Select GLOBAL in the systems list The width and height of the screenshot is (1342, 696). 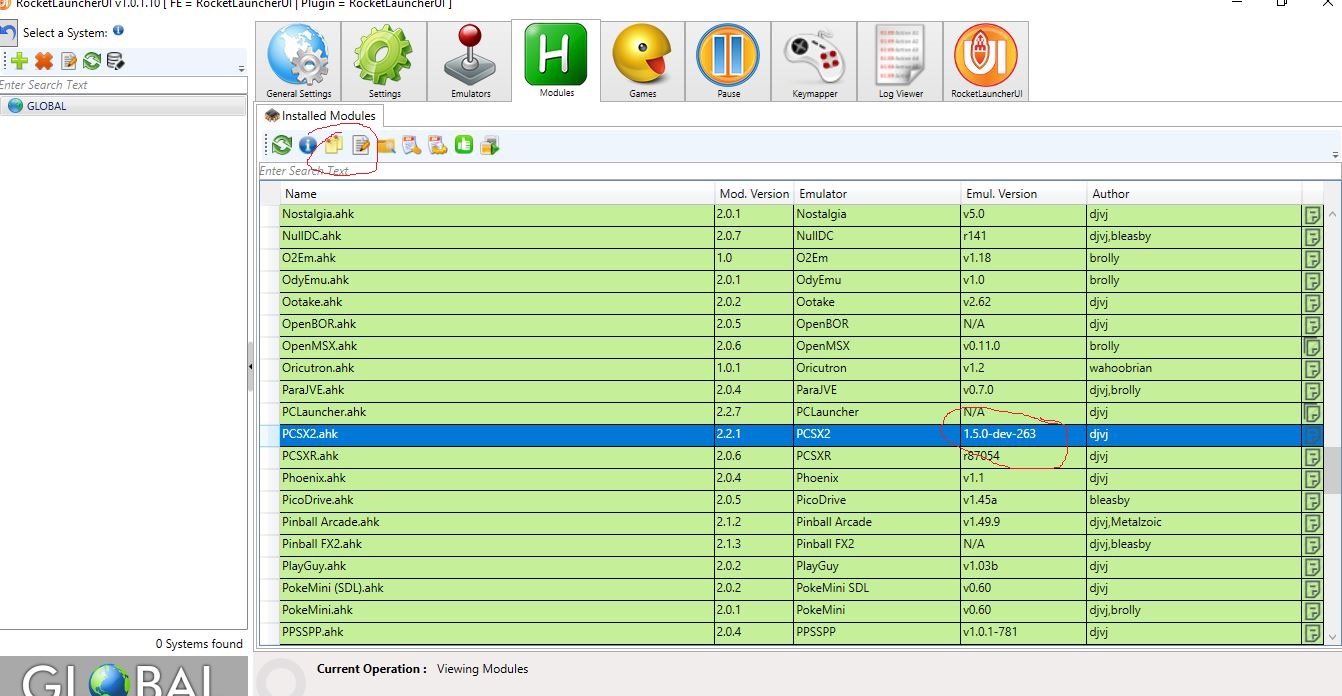click(x=123, y=106)
